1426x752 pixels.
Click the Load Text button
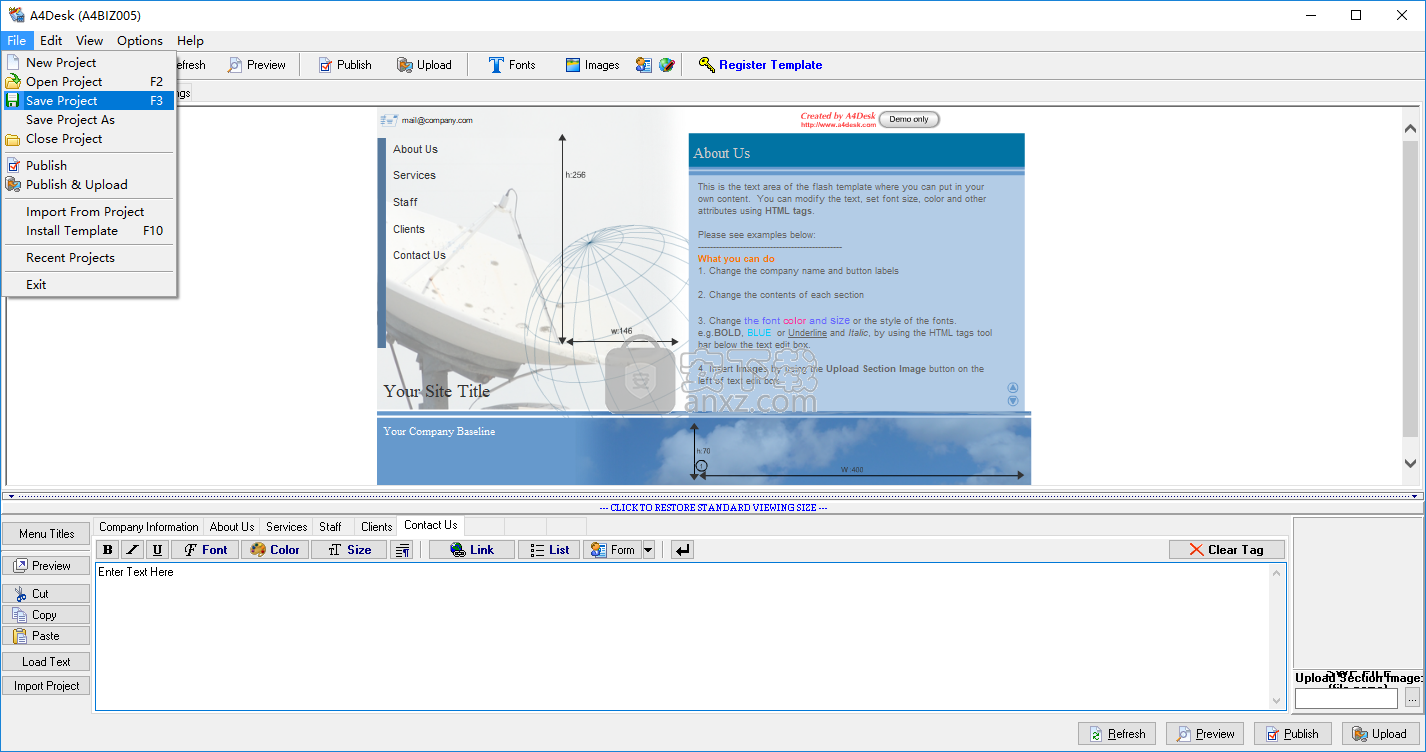pos(46,662)
